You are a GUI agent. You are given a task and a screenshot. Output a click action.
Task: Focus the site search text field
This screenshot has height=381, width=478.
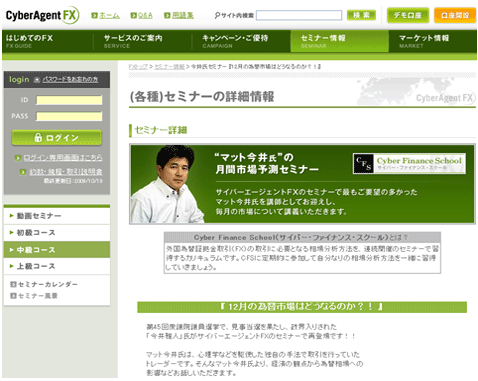click(299, 15)
